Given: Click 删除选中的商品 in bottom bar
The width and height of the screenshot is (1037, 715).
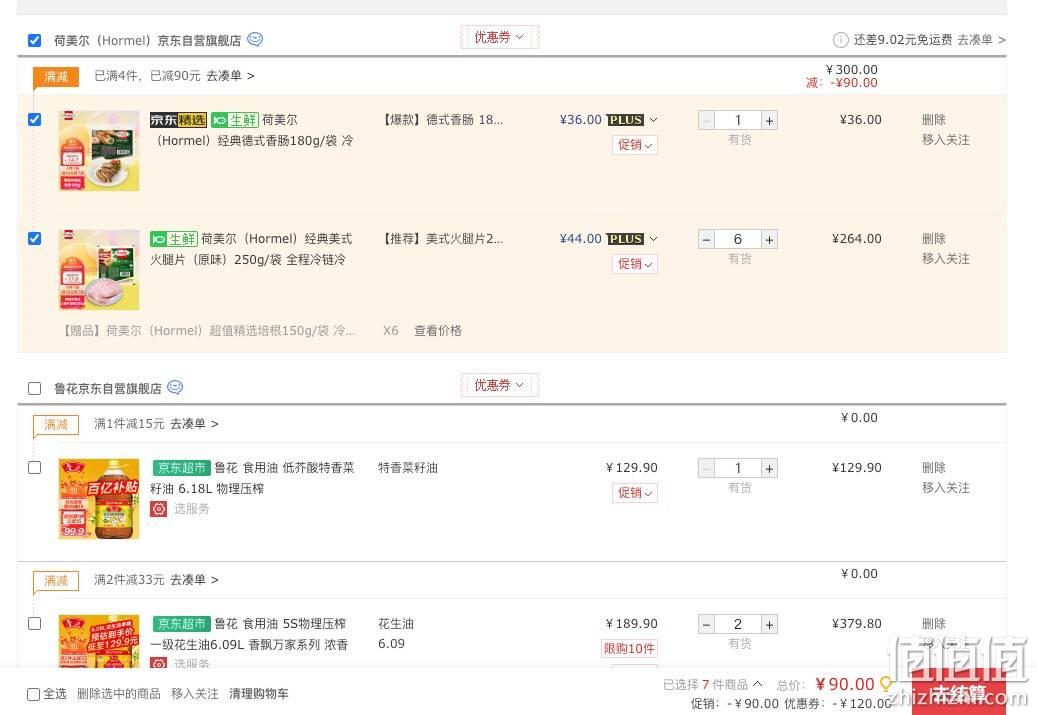Looking at the screenshot, I should pos(118,694).
